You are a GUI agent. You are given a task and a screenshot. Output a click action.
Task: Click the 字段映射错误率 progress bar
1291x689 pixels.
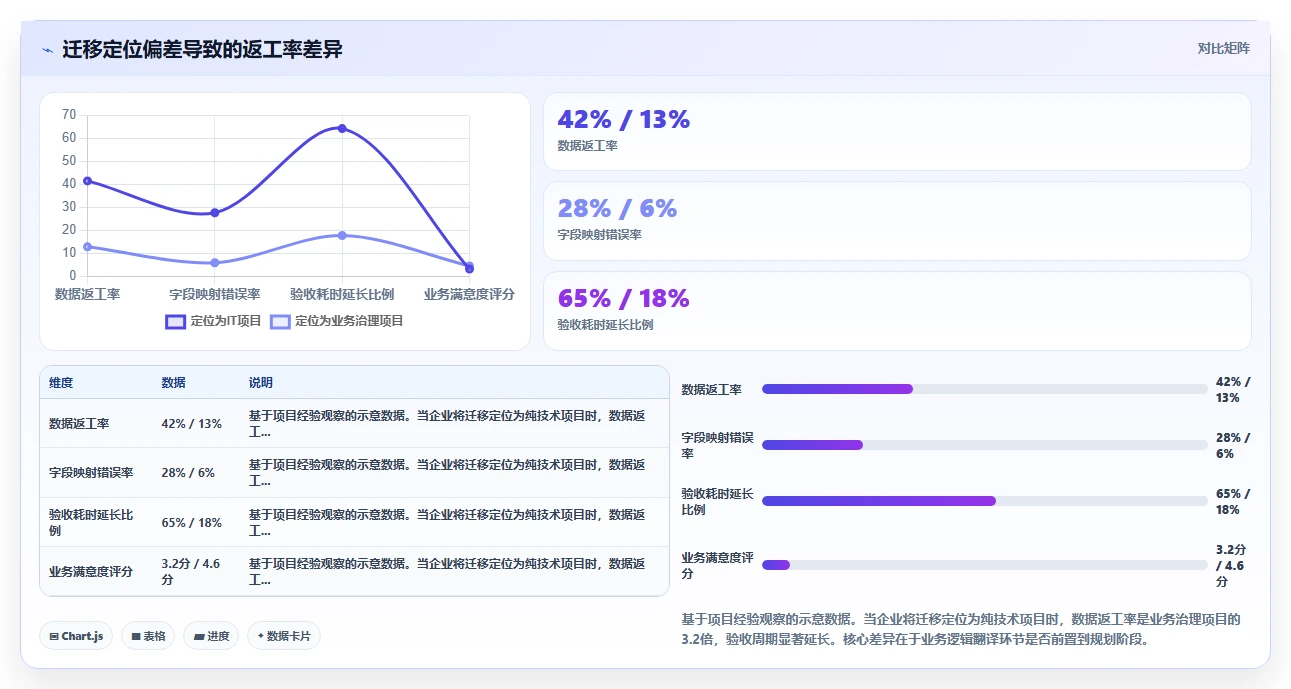pos(984,445)
